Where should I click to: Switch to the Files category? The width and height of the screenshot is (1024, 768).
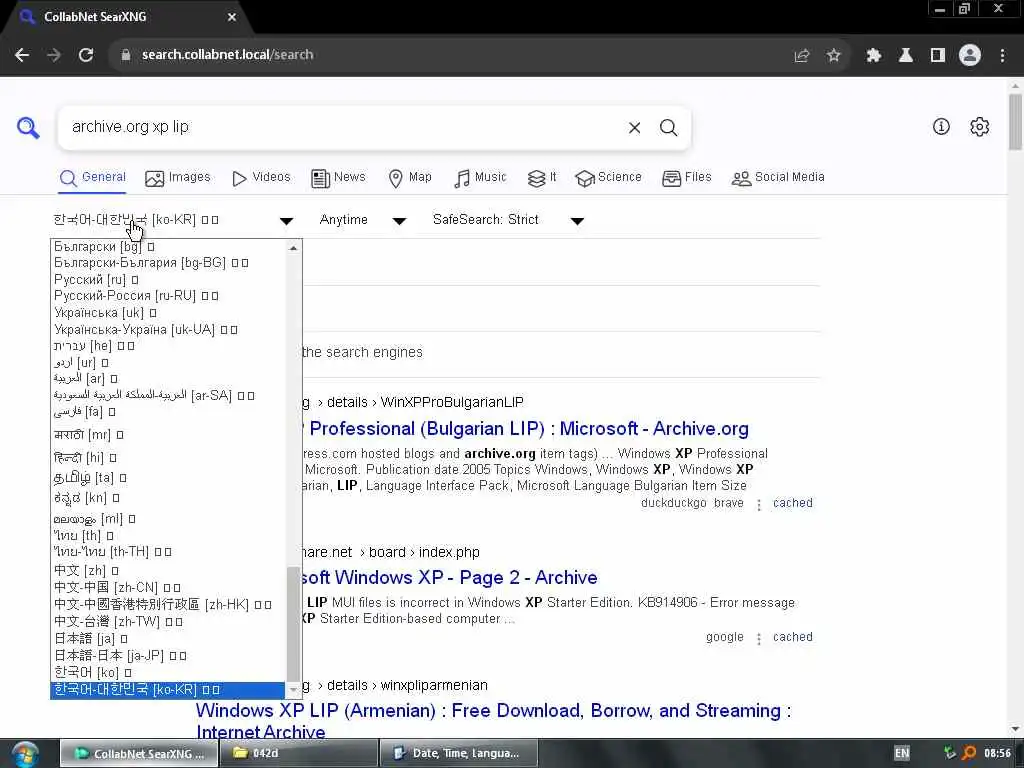[x=686, y=178]
